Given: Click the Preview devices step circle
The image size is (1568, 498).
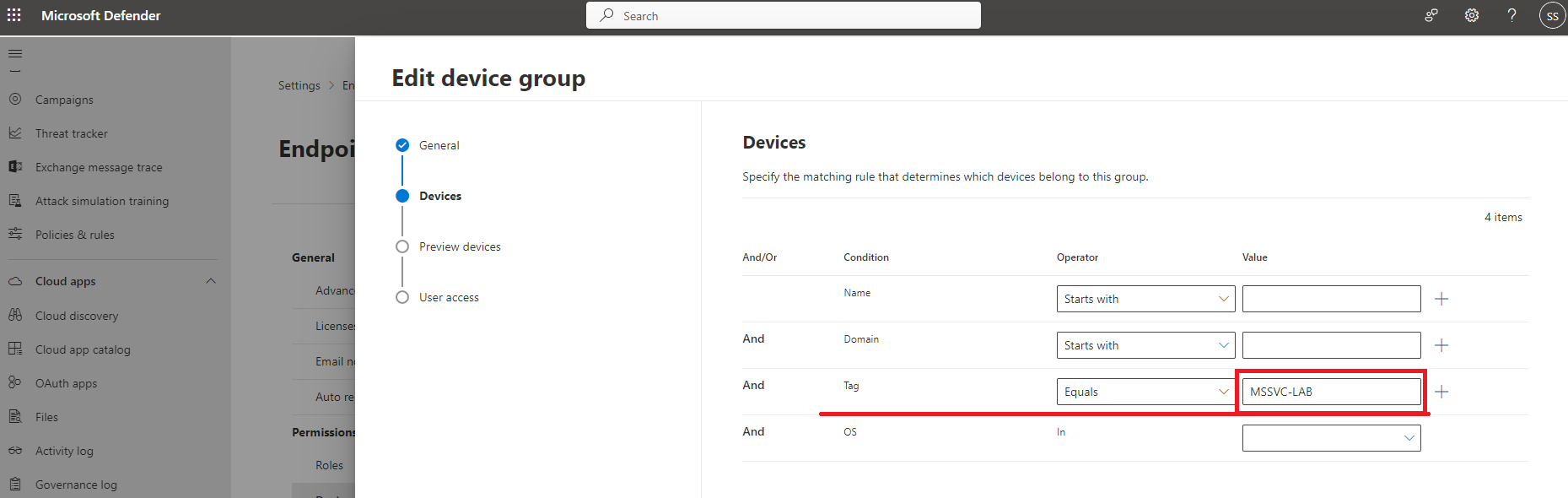Looking at the screenshot, I should [402, 246].
